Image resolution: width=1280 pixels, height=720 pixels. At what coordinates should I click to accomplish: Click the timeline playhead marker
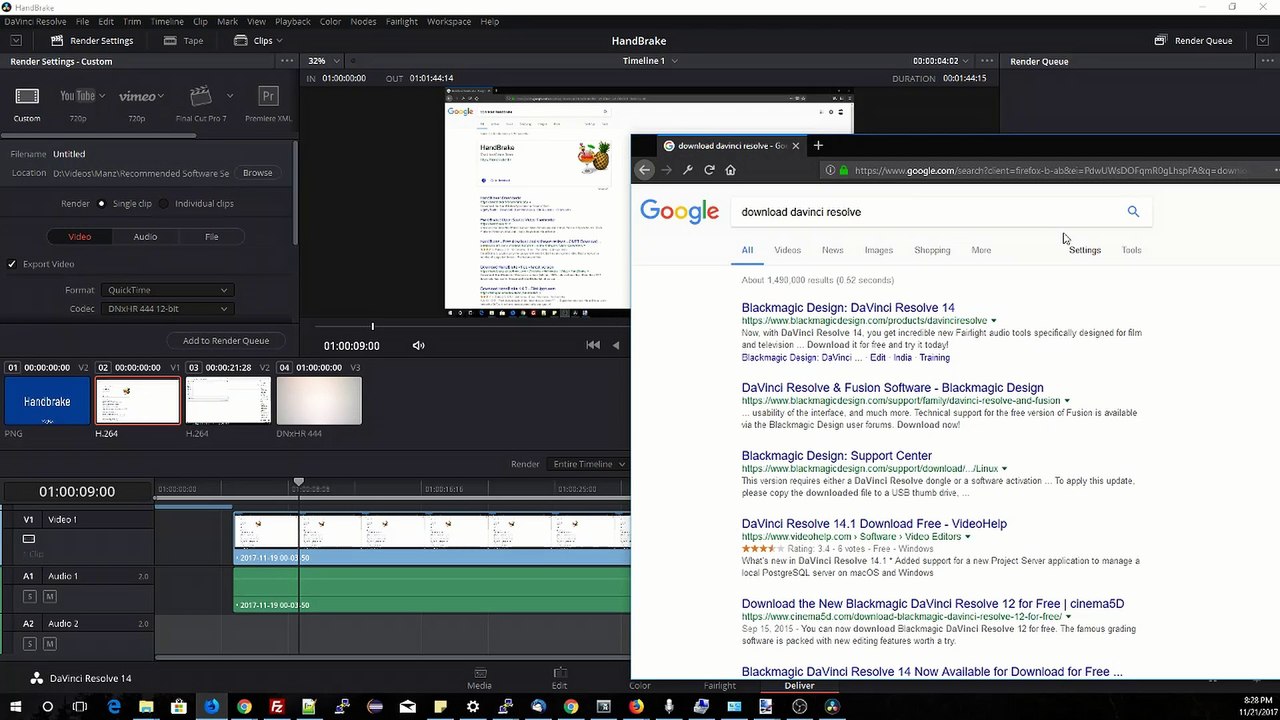[x=298, y=484]
